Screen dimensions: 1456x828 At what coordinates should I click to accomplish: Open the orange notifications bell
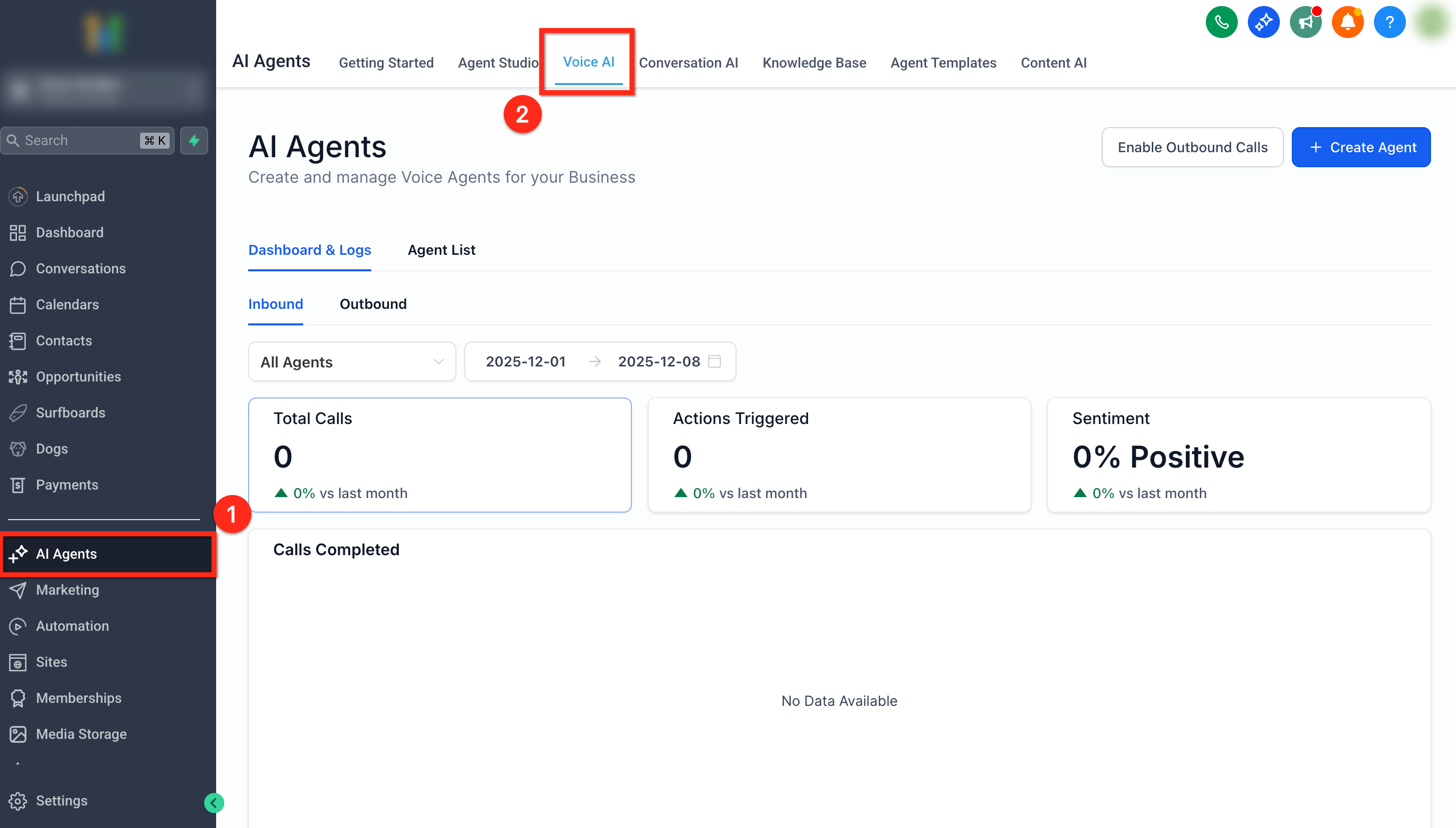[x=1347, y=23]
